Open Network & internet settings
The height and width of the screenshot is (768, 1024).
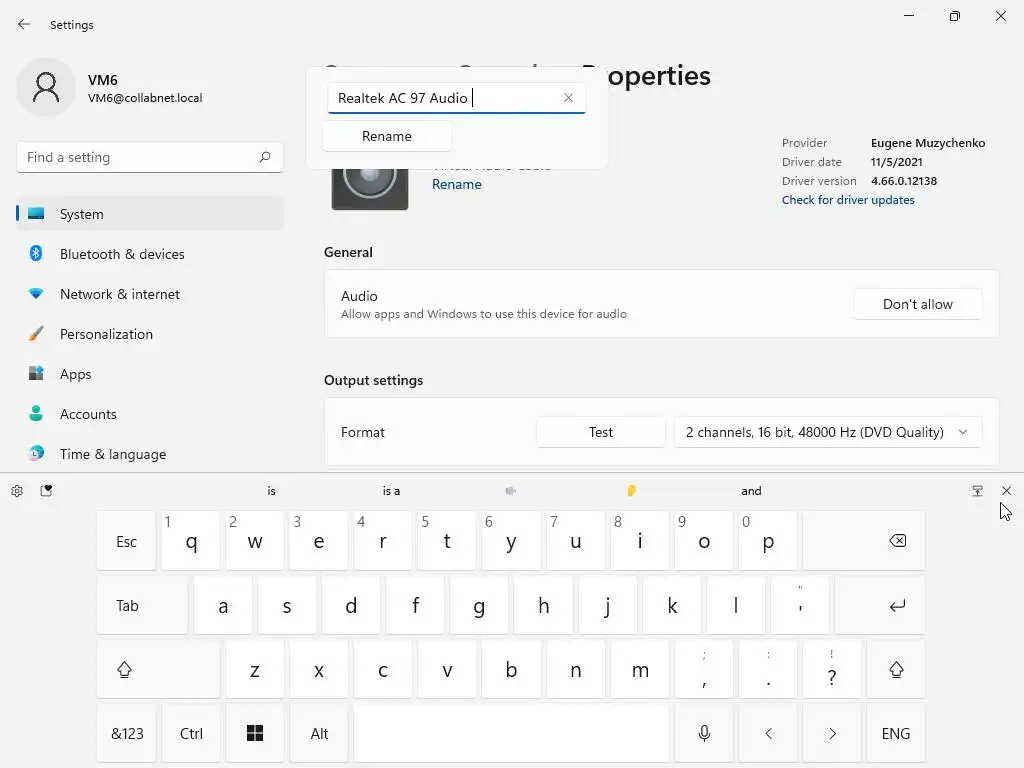pos(150,294)
